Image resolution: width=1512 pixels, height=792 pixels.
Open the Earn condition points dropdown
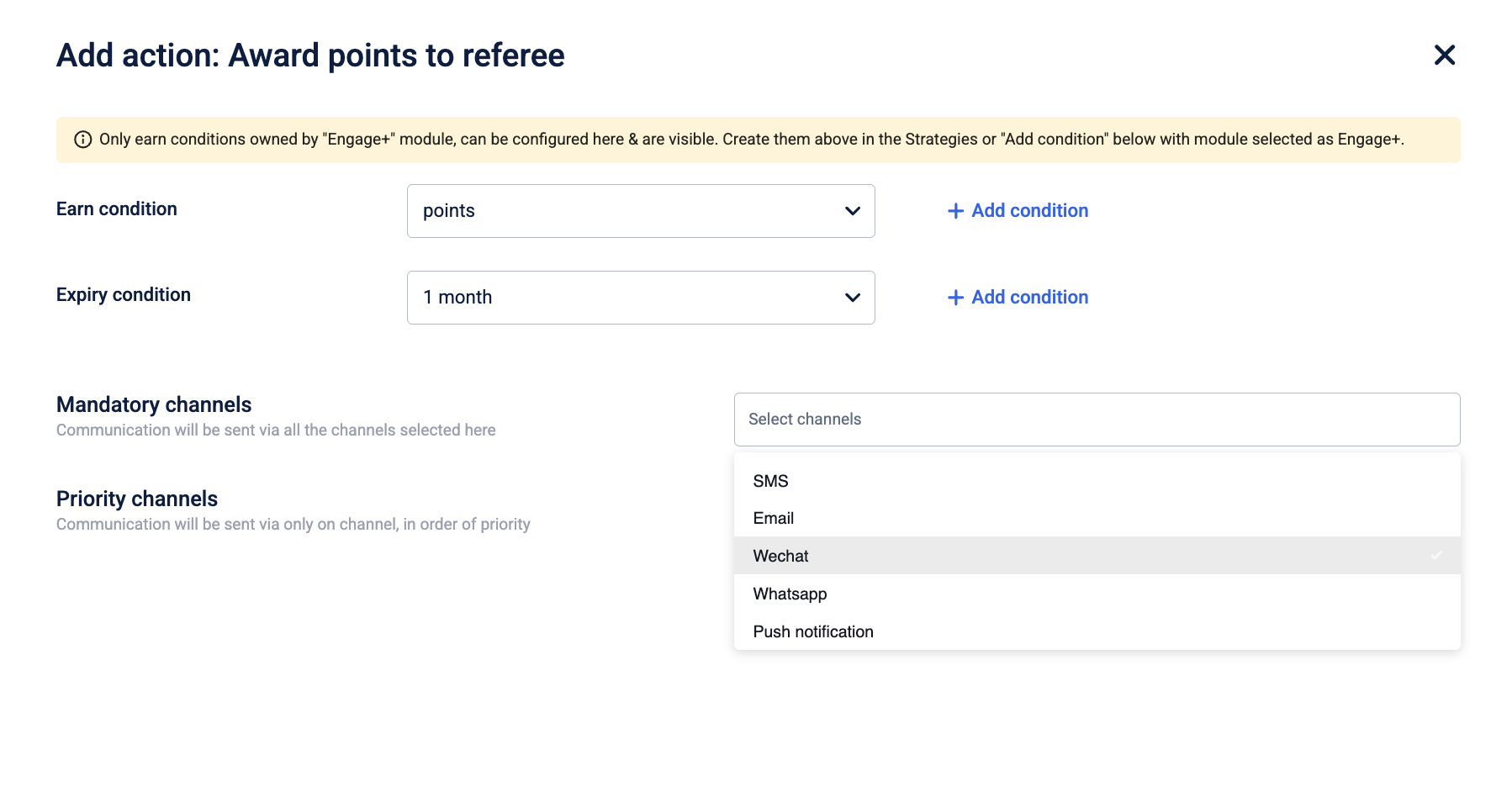641,211
